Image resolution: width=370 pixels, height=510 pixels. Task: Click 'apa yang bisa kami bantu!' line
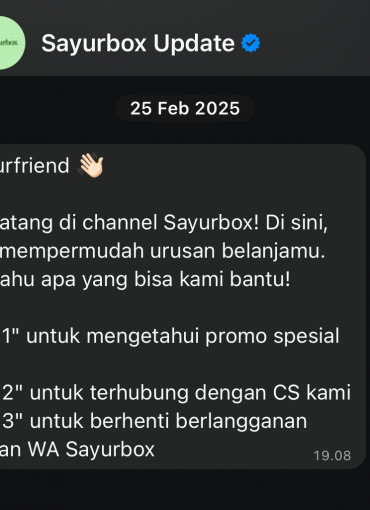pyautogui.click(x=166, y=279)
